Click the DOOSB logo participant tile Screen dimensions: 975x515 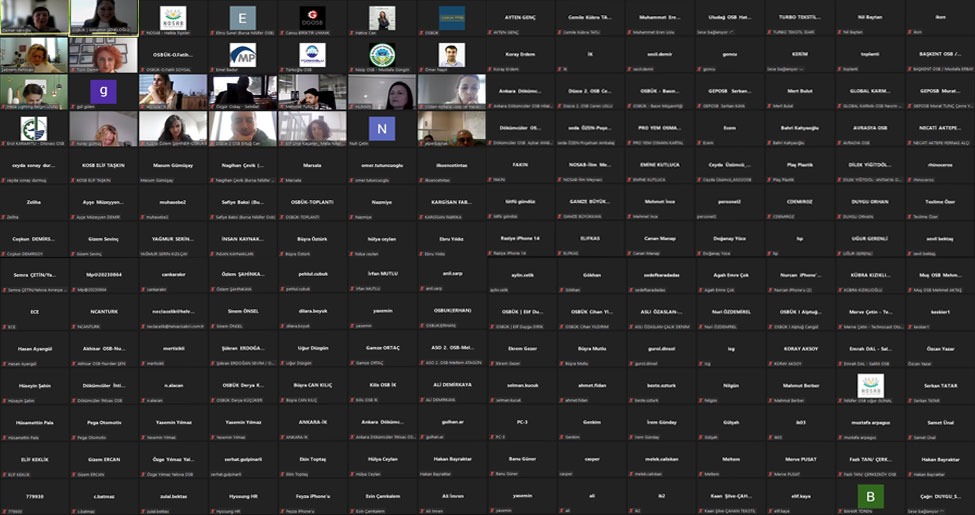(313, 18)
